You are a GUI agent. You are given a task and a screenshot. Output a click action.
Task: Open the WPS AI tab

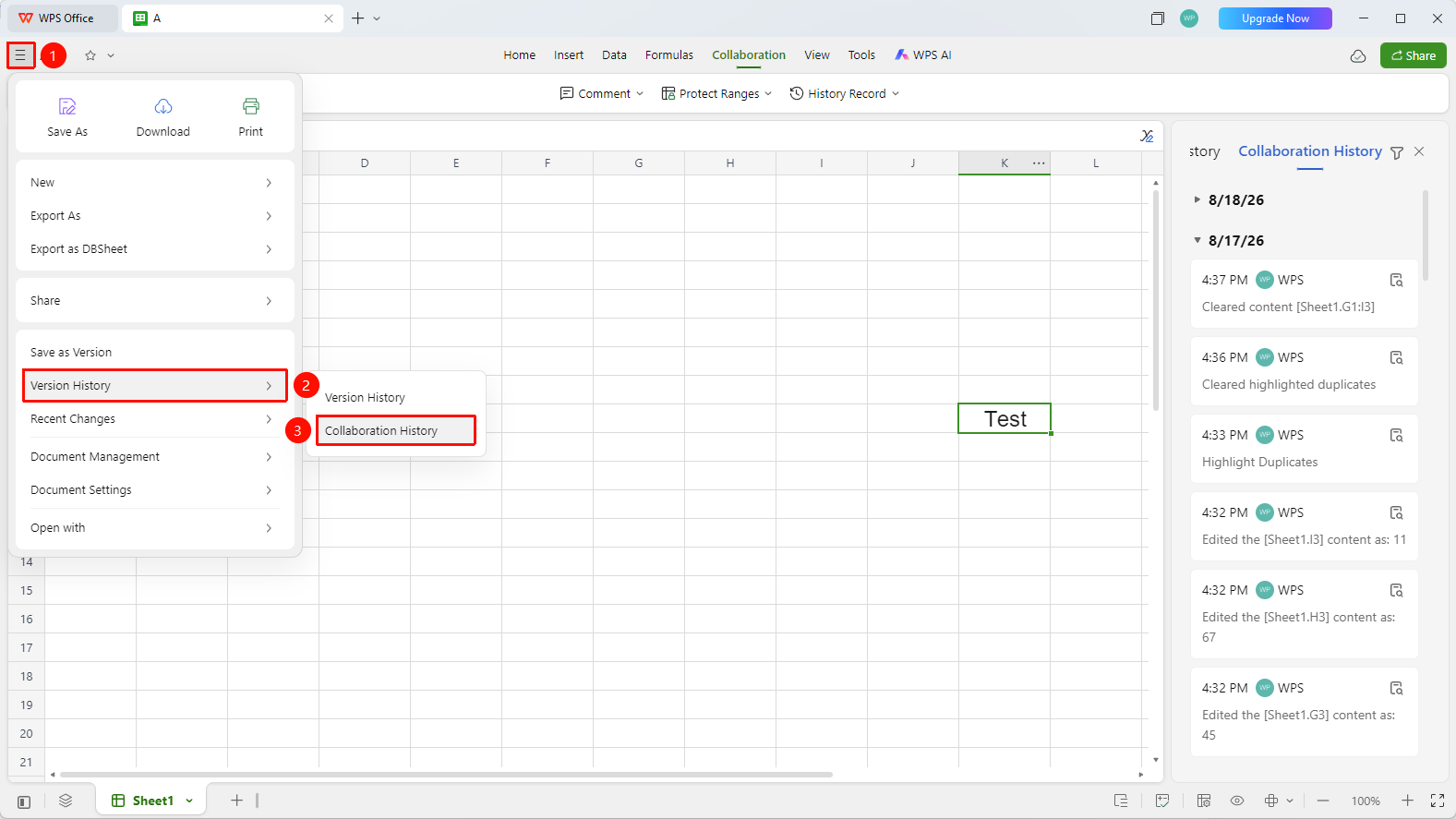click(x=923, y=55)
